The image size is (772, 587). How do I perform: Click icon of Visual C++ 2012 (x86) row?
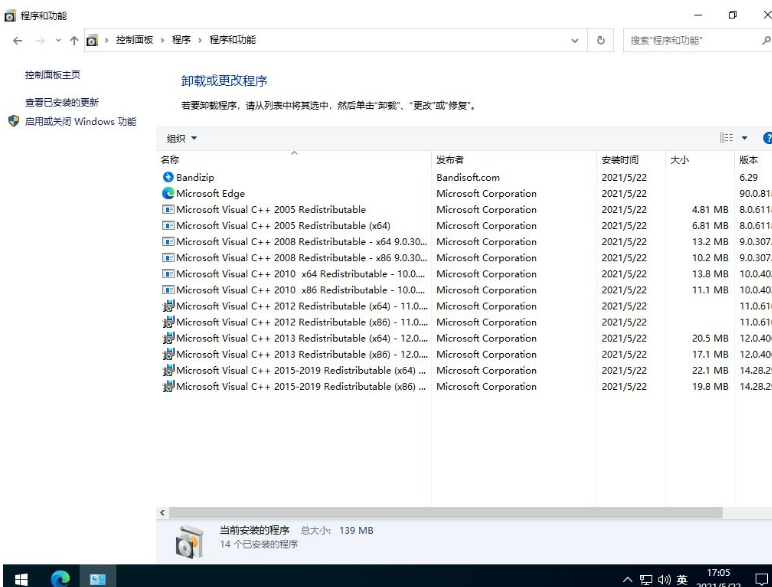click(x=168, y=322)
